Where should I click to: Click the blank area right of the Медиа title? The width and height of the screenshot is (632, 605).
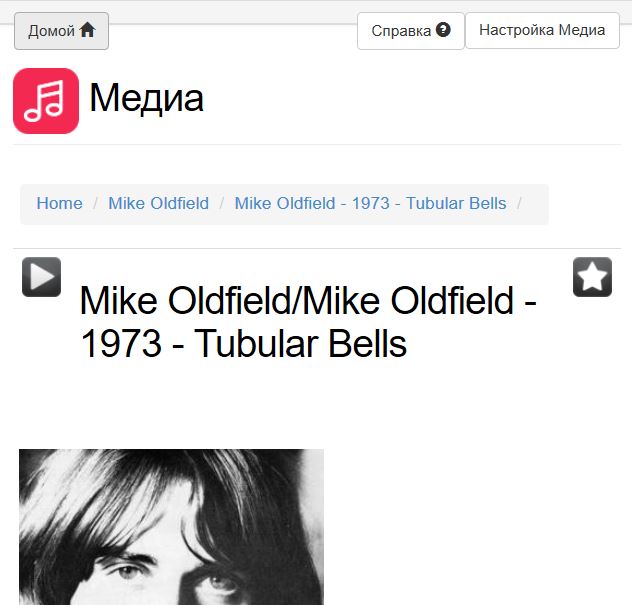(410, 98)
